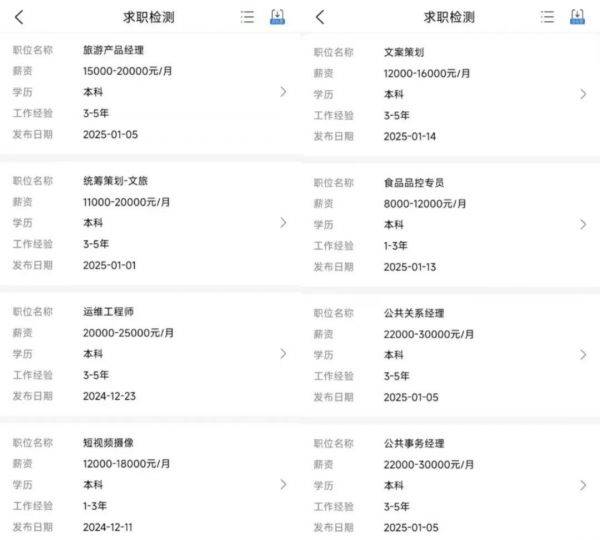Open the chevron arrow for 公共事务经理
This screenshot has height=540, width=600.
[x=583, y=486]
